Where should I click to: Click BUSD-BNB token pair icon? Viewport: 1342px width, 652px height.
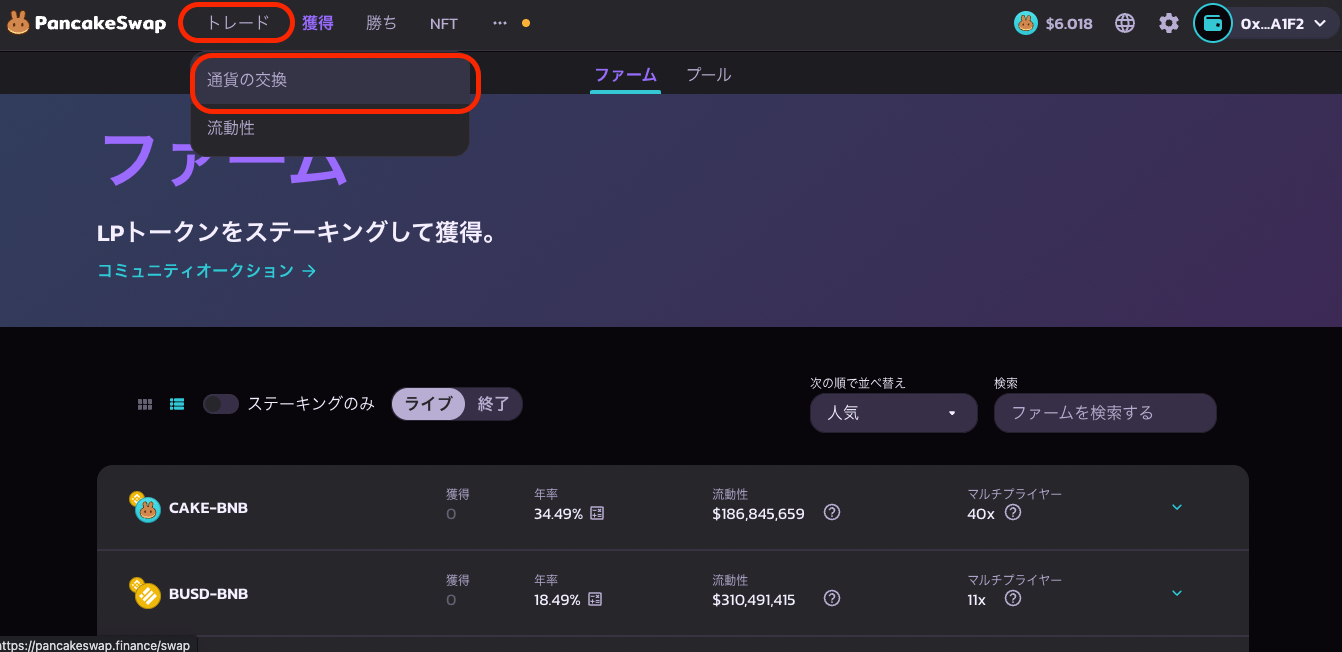coord(145,593)
